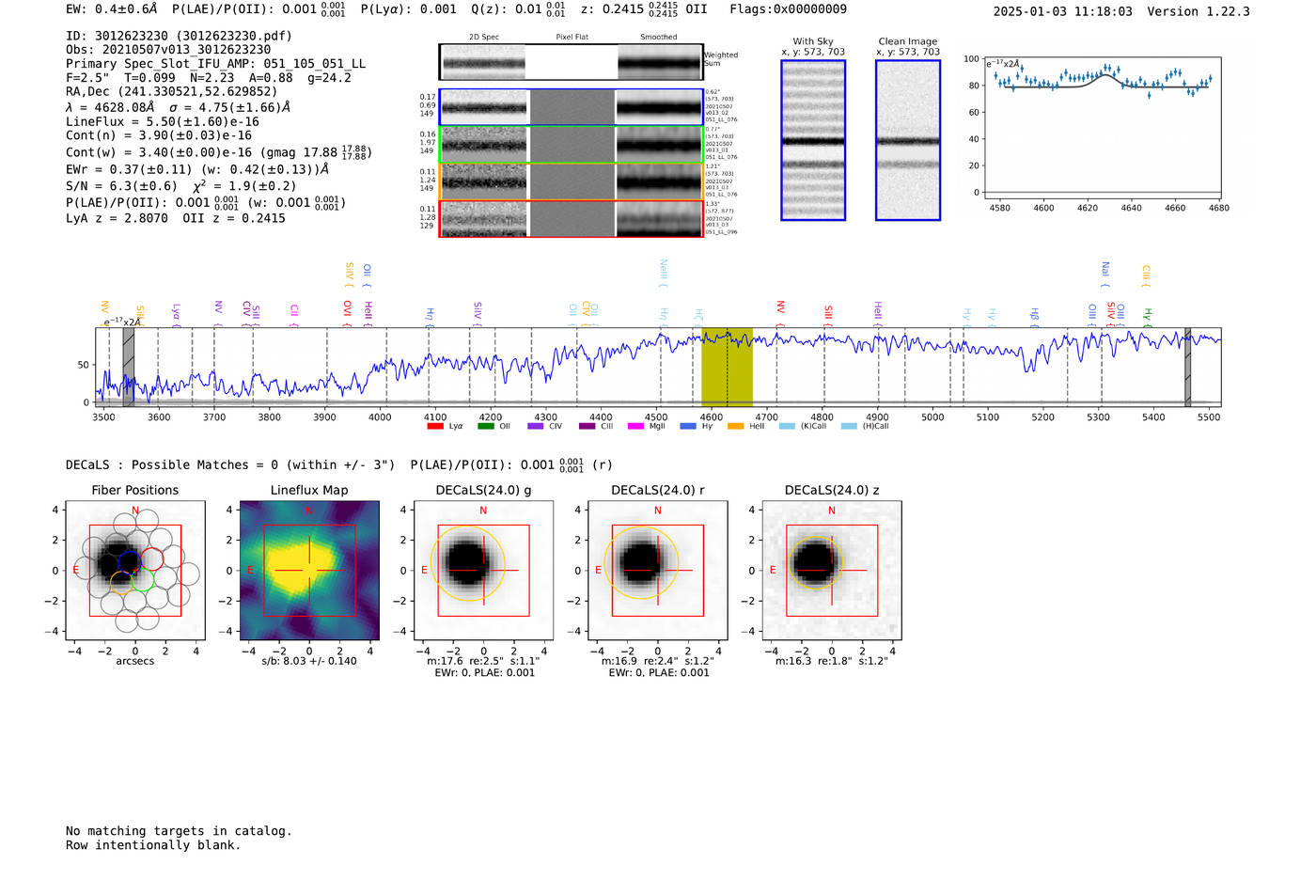
Task: Click the 'Pixel Flat' column header
Action: pyautogui.click(x=572, y=38)
